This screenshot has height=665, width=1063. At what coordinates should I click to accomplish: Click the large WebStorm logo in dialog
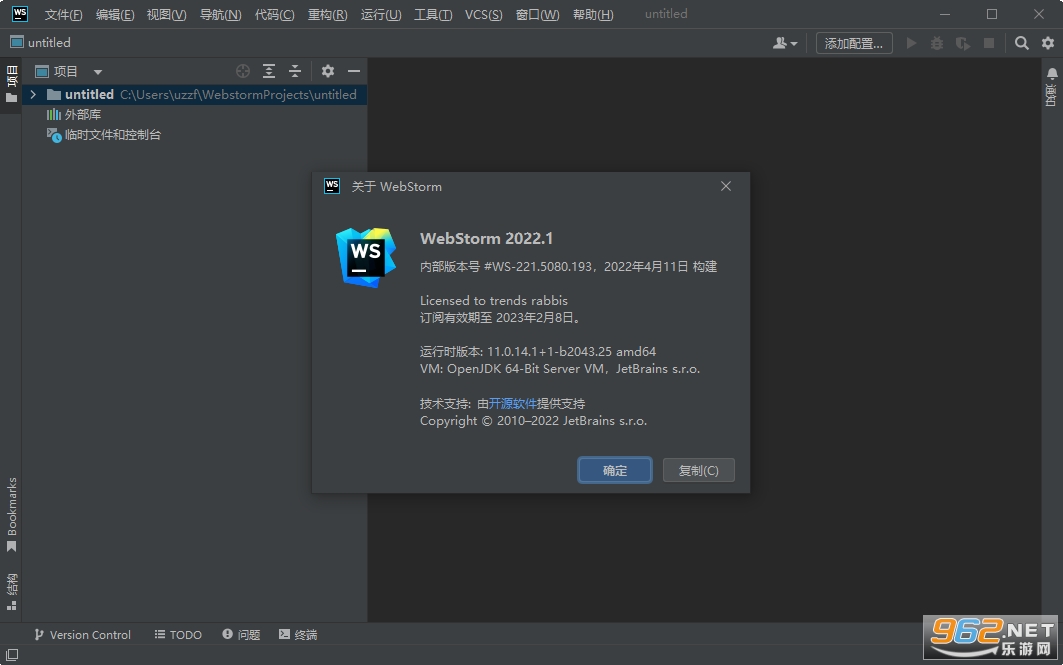[x=366, y=258]
